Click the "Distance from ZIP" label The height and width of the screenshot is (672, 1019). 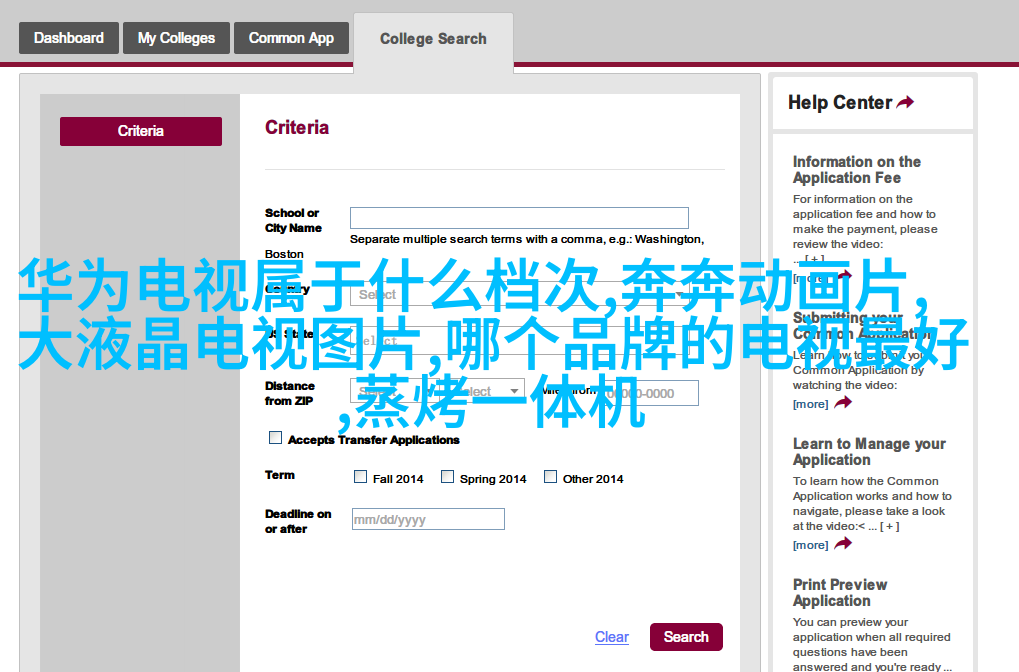[290, 393]
